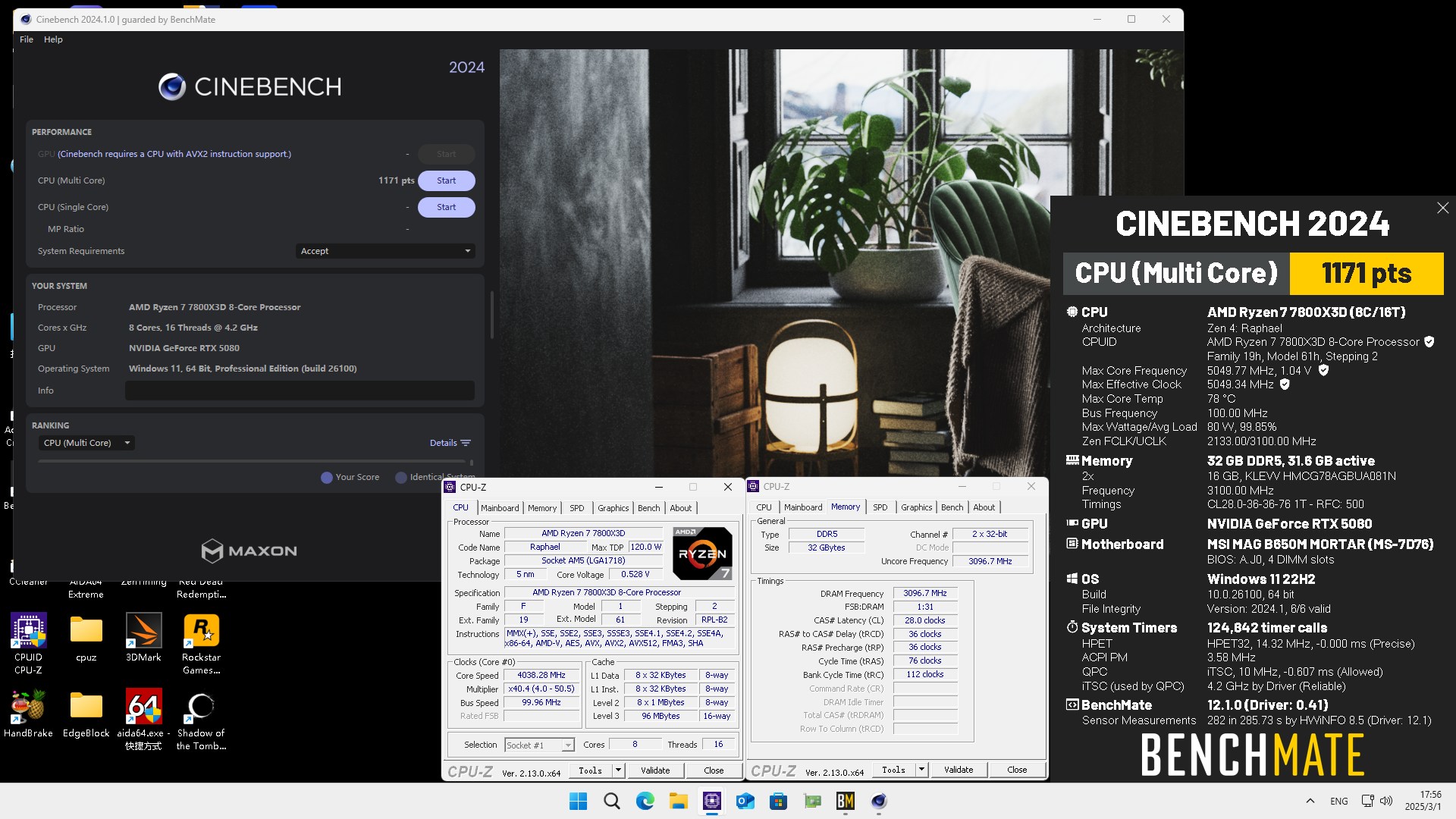Expand the Tools dropdown arrow in the left CPU-Z window

point(618,770)
